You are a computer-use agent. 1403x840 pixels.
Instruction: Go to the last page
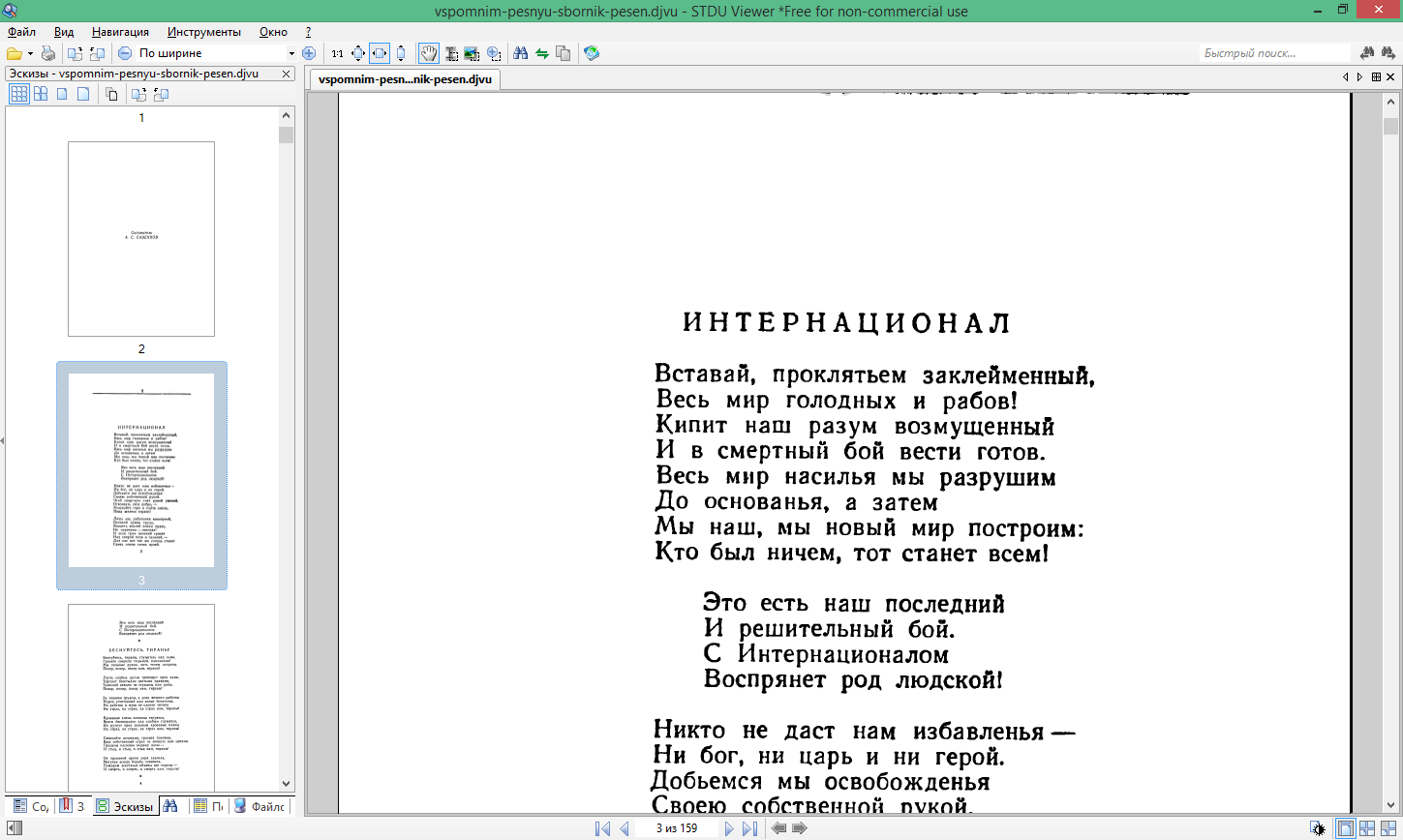(749, 828)
